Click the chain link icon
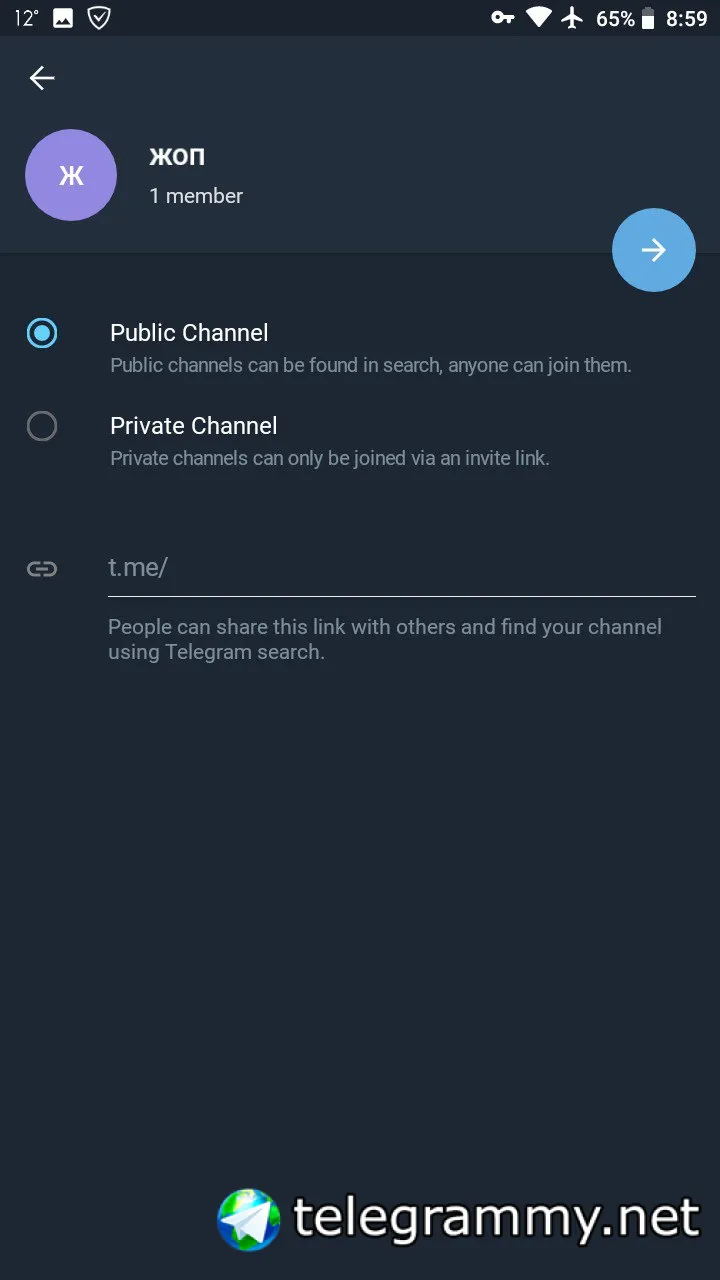720x1280 pixels. [42, 569]
